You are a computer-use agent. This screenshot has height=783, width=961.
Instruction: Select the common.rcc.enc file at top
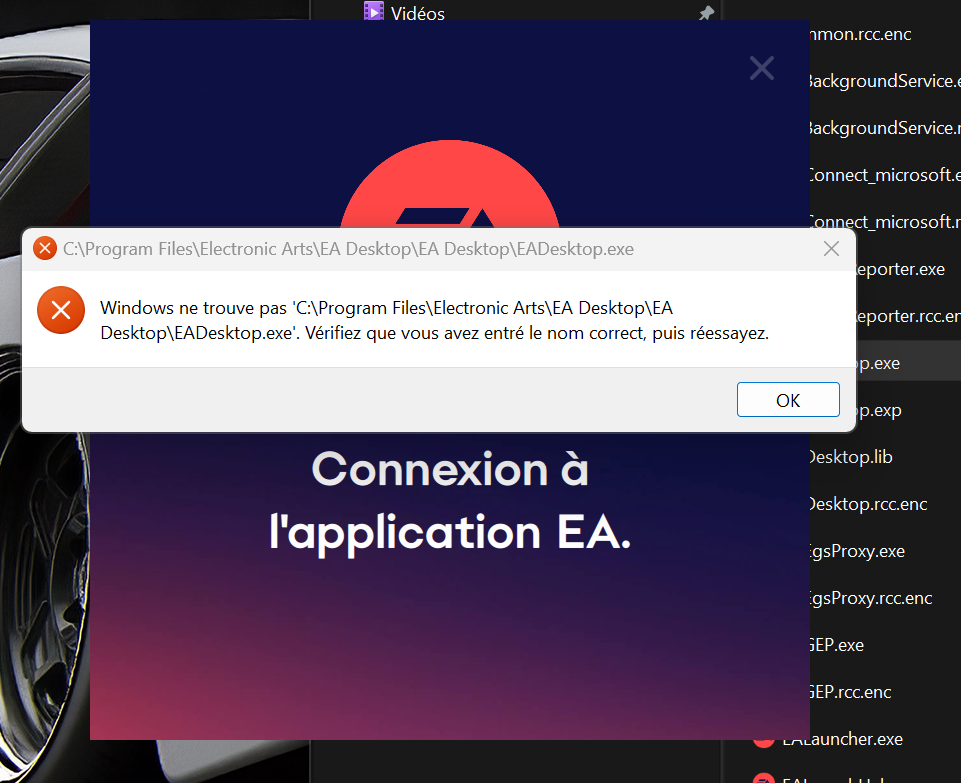coord(860,34)
